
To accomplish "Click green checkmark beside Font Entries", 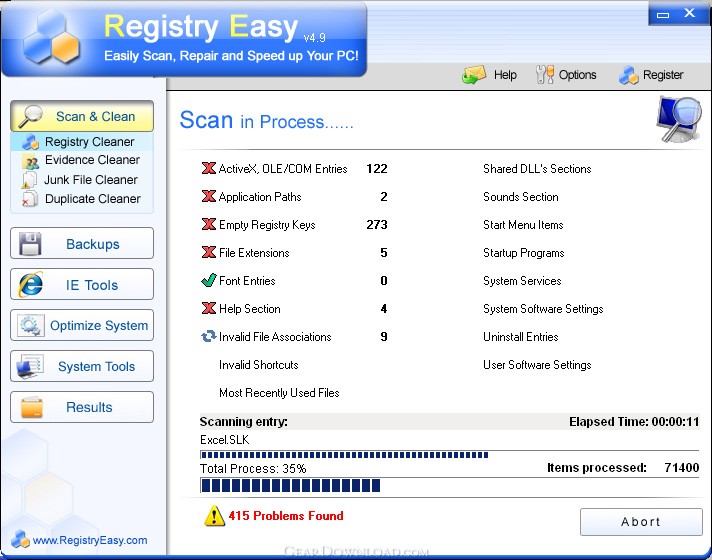I will pos(208,280).
